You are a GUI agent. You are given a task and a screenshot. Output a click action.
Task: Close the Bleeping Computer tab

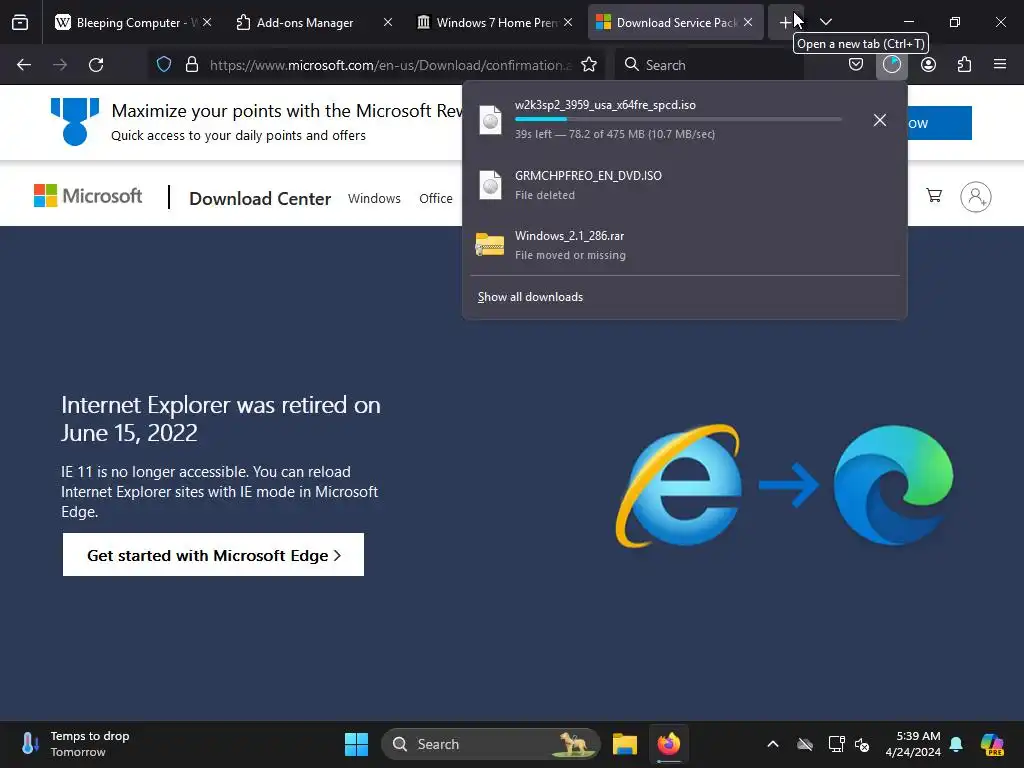tap(207, 22)
